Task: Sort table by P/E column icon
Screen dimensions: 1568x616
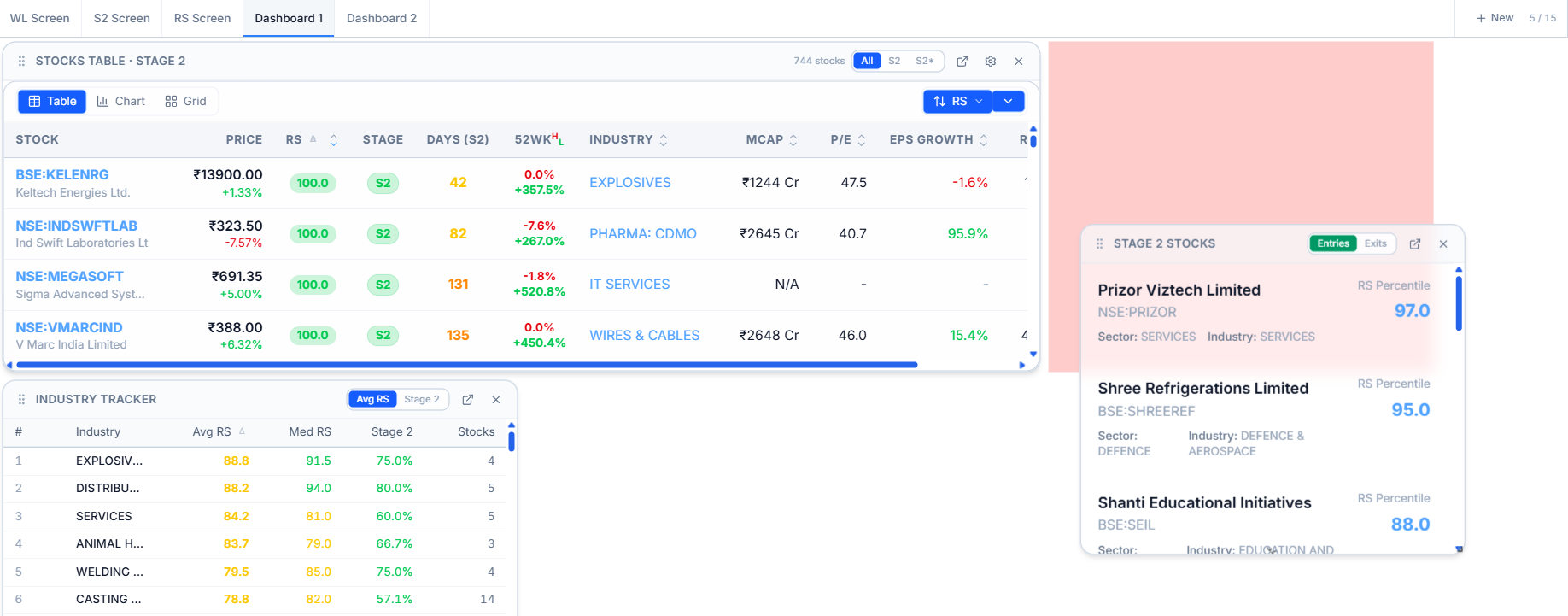Action: [x=862, y=140]
